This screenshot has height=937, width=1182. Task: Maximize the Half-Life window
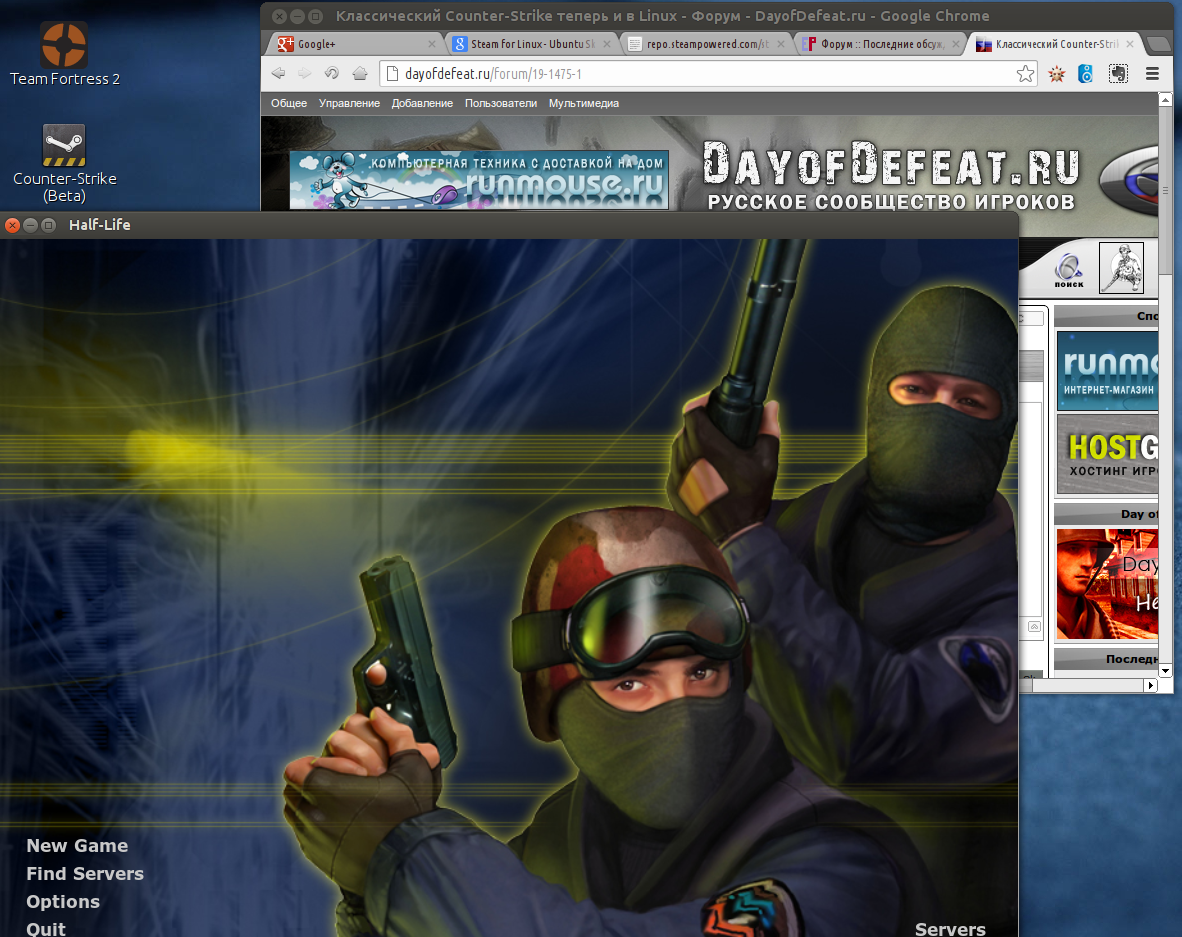pyautogui.click(x=48, y=225)
